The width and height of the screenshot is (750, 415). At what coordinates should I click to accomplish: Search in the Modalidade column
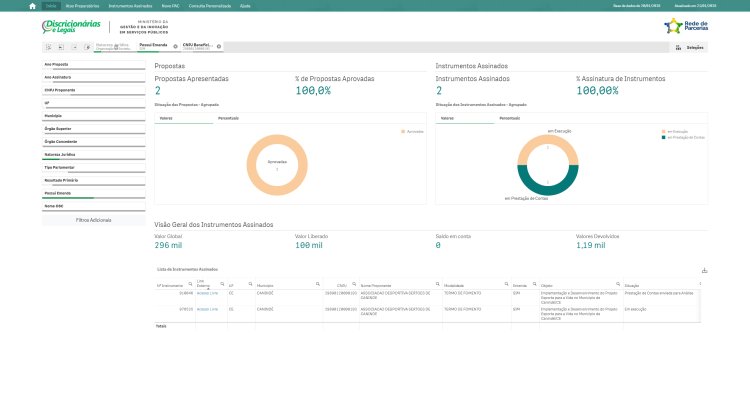[x=506, y=284]
